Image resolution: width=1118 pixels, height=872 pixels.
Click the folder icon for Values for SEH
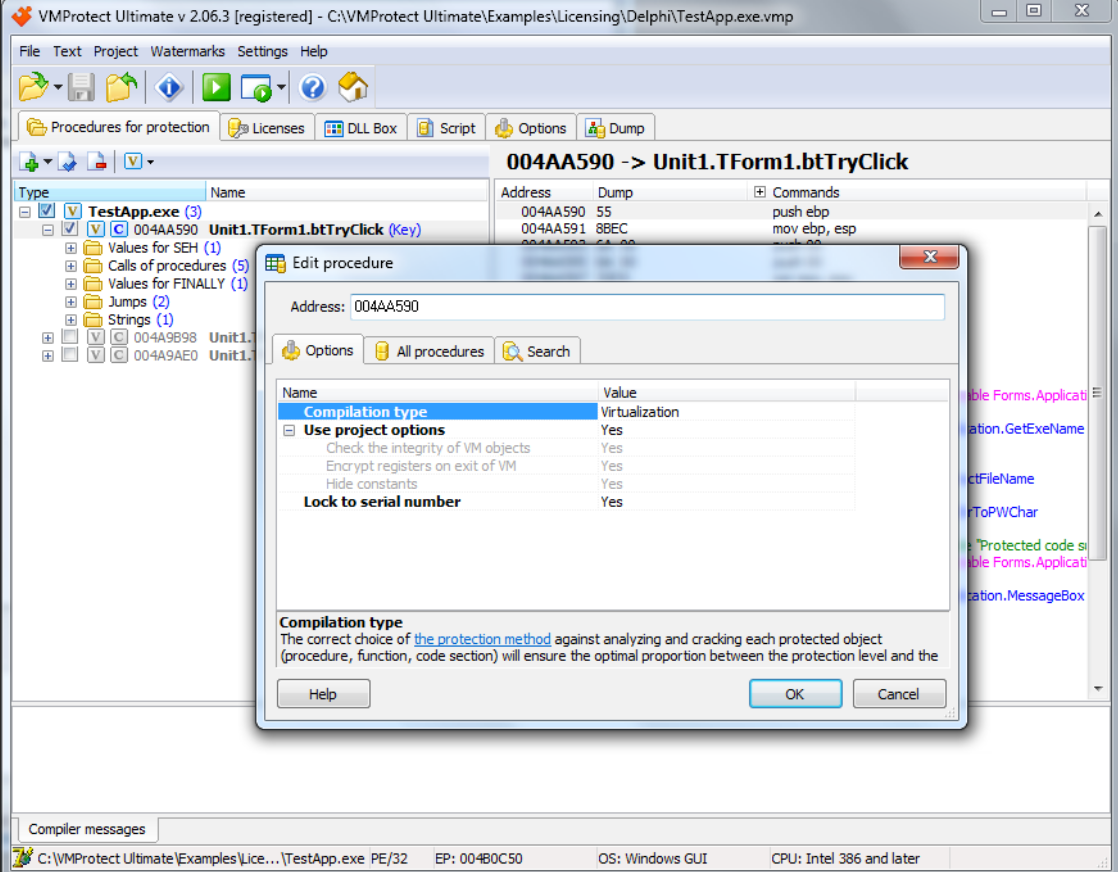coord(93,247)
